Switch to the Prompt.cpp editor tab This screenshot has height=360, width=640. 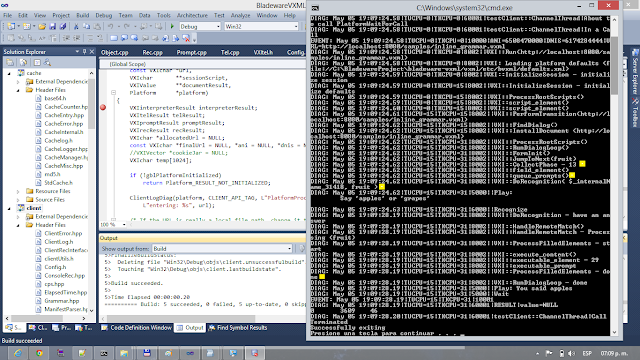[x=191, y=52]
